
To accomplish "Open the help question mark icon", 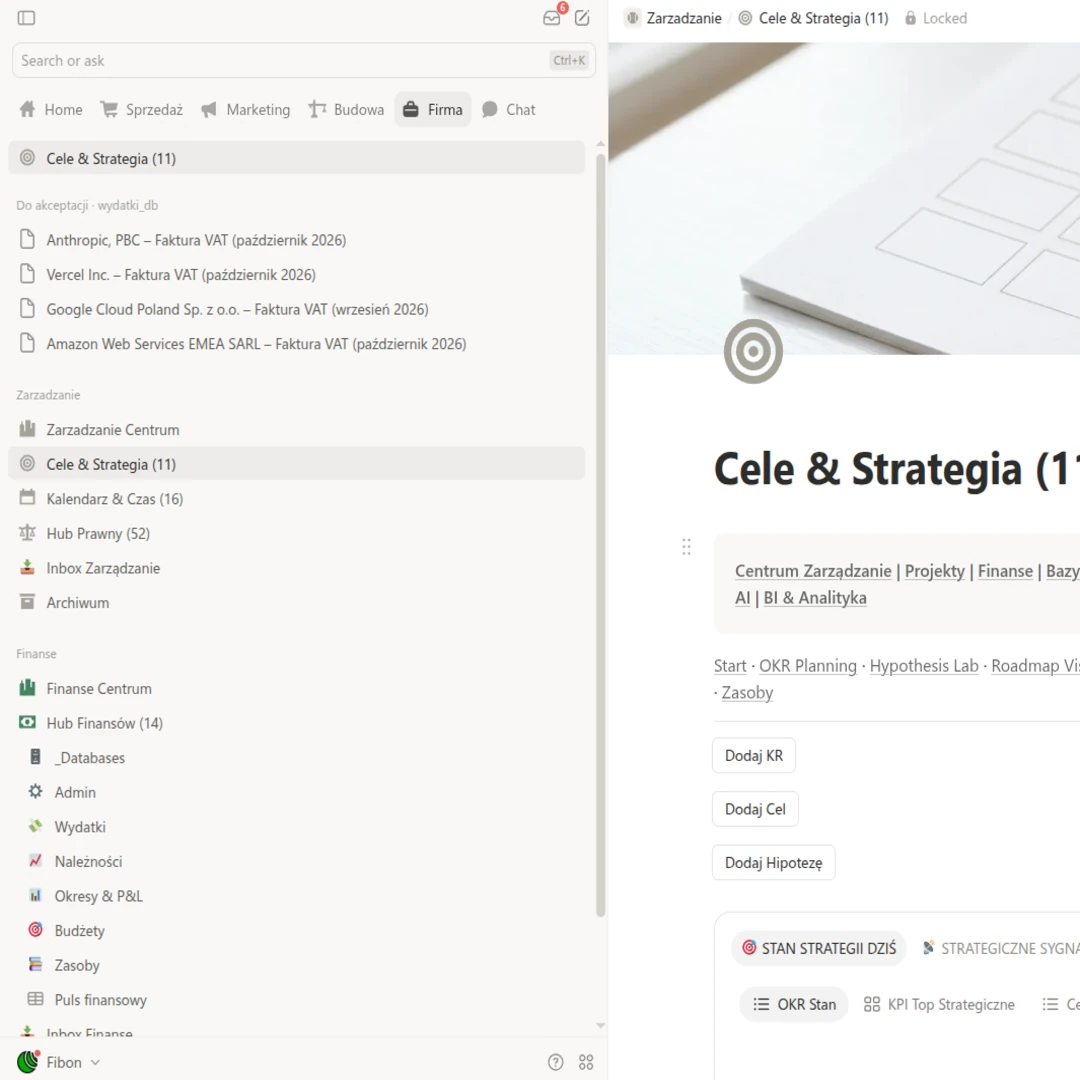I will (555, 1062).
